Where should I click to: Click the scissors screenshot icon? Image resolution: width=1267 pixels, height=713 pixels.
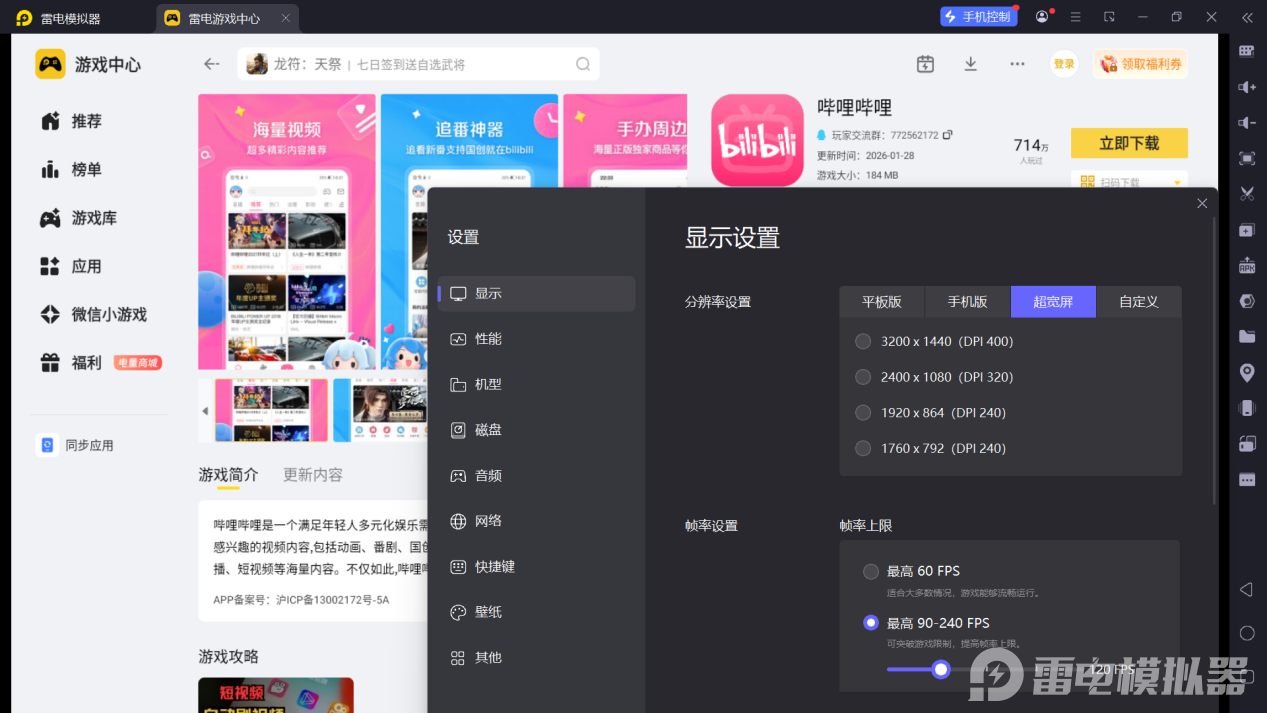click(x=1247, y=194)
